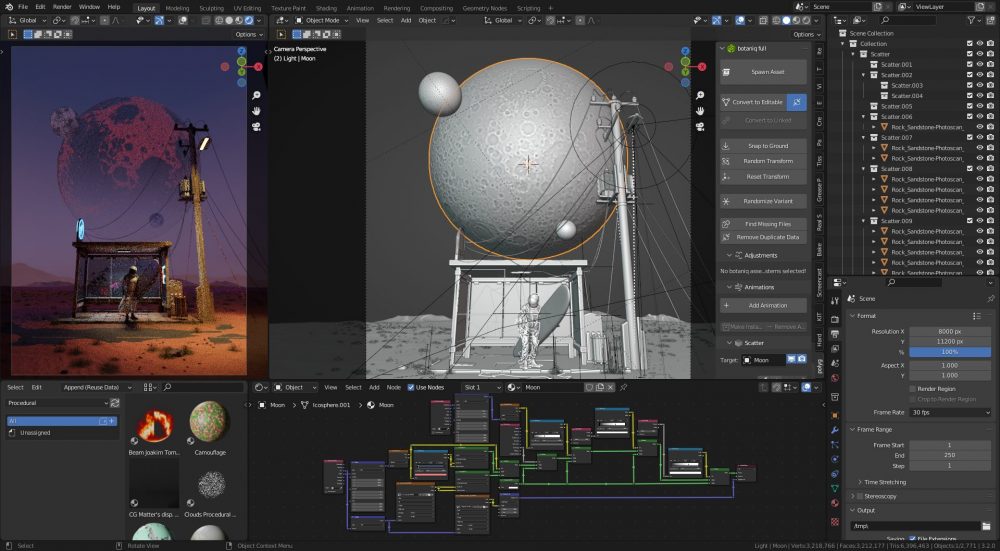Hide Scatter.001 collection with eye icon

[980, 64]
